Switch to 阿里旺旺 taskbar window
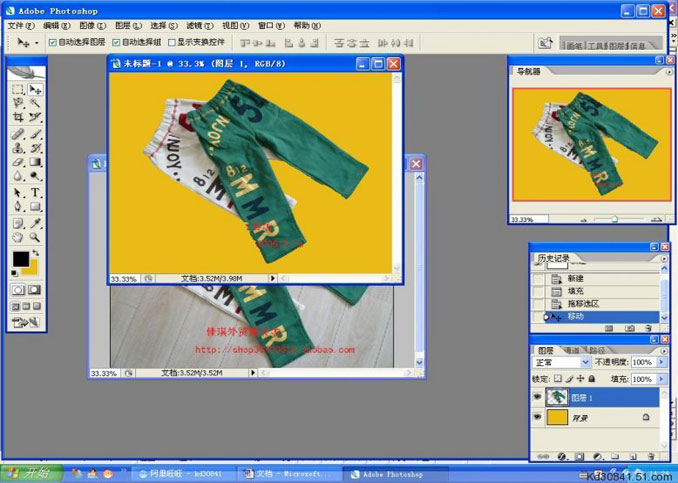The image size is (678, 483). point(184,474)
